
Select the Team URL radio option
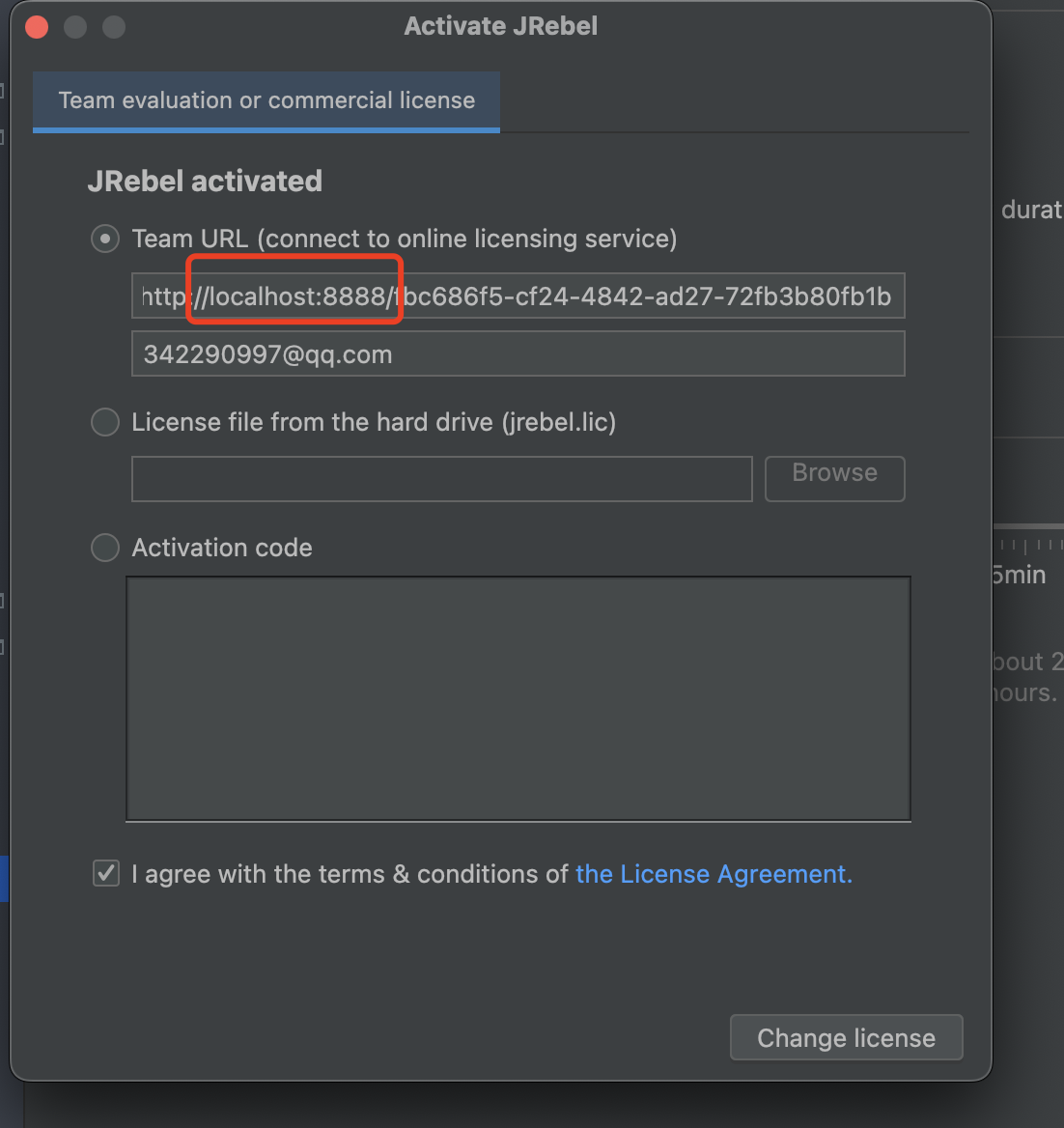point(105,239)
